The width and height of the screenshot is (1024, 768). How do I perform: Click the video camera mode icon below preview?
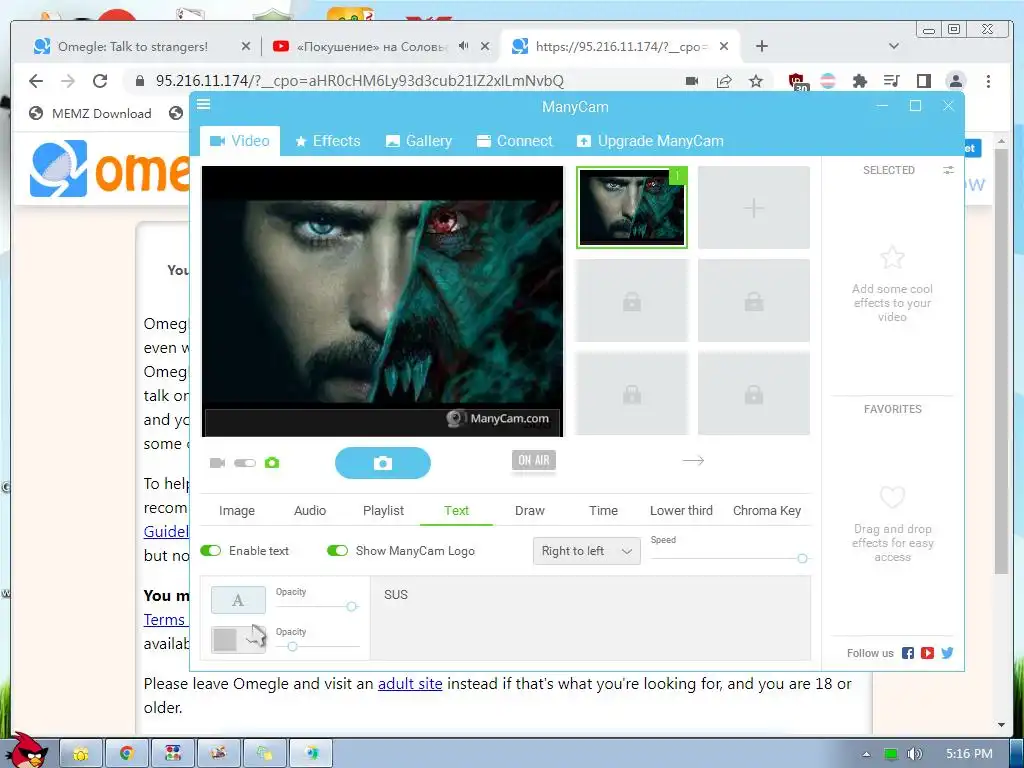pos(217,463)
